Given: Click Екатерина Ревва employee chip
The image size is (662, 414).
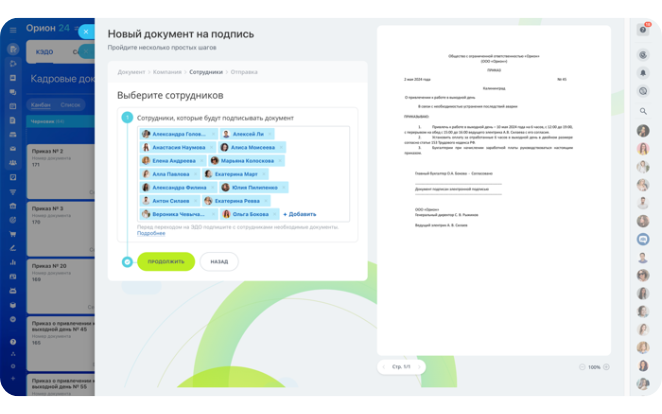Looking at the screenshot, I should pyautogui.click(x=237, y=201).
